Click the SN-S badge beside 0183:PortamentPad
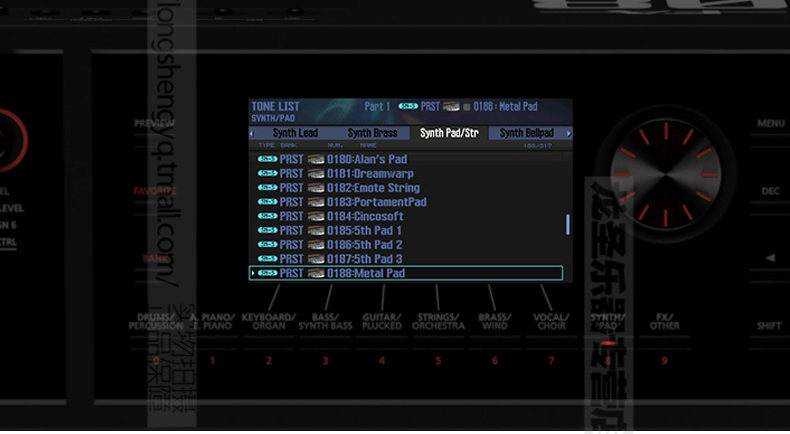 [267, 202]
